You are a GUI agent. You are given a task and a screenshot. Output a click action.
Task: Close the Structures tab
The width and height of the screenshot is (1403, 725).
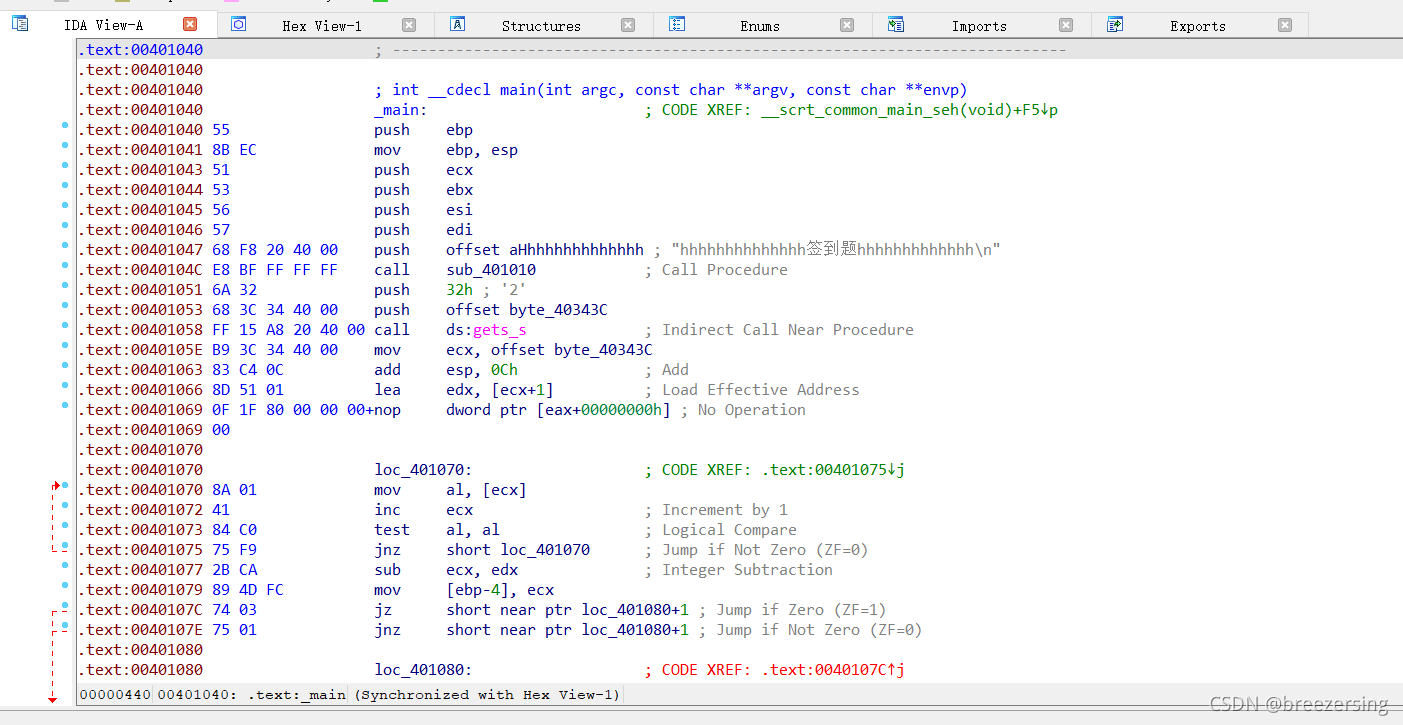click(628, 25)
